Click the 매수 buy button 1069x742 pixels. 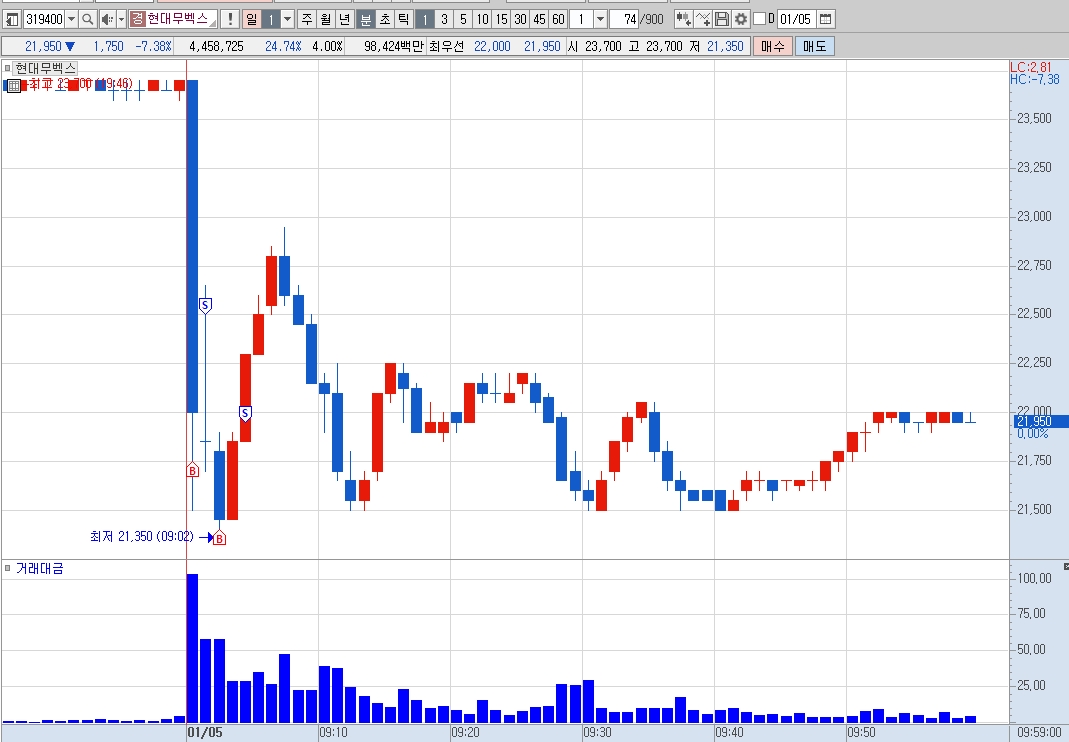pyautogui.click(x=772, y=46)
